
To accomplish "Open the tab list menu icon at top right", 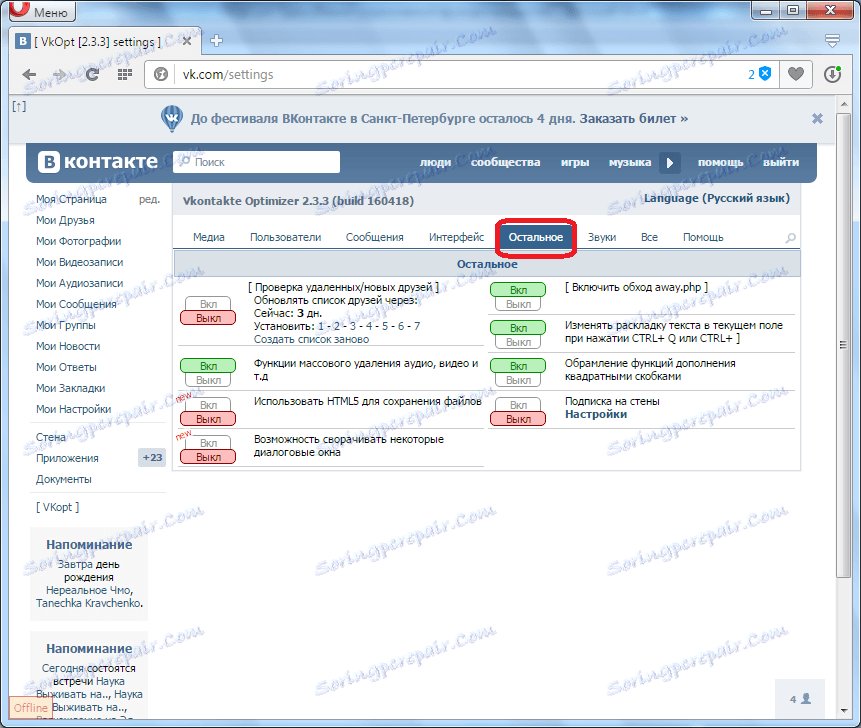I will (x=832, y=40).
